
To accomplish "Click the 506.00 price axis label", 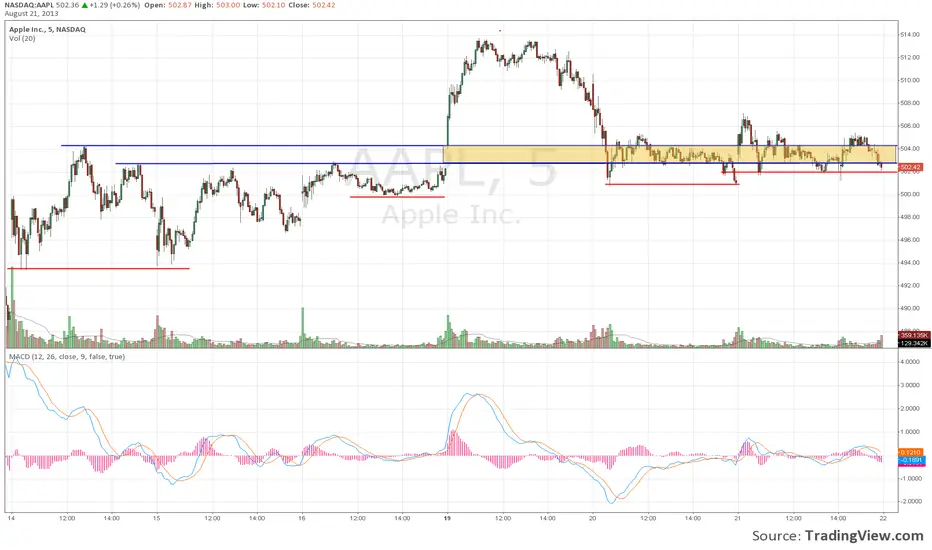I will (910, 126).
